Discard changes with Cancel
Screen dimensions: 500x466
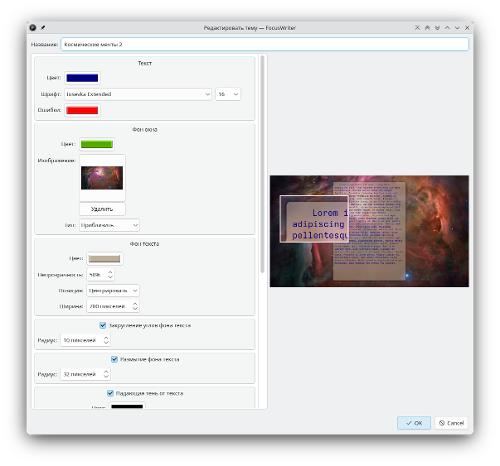[x=451, y=423]
